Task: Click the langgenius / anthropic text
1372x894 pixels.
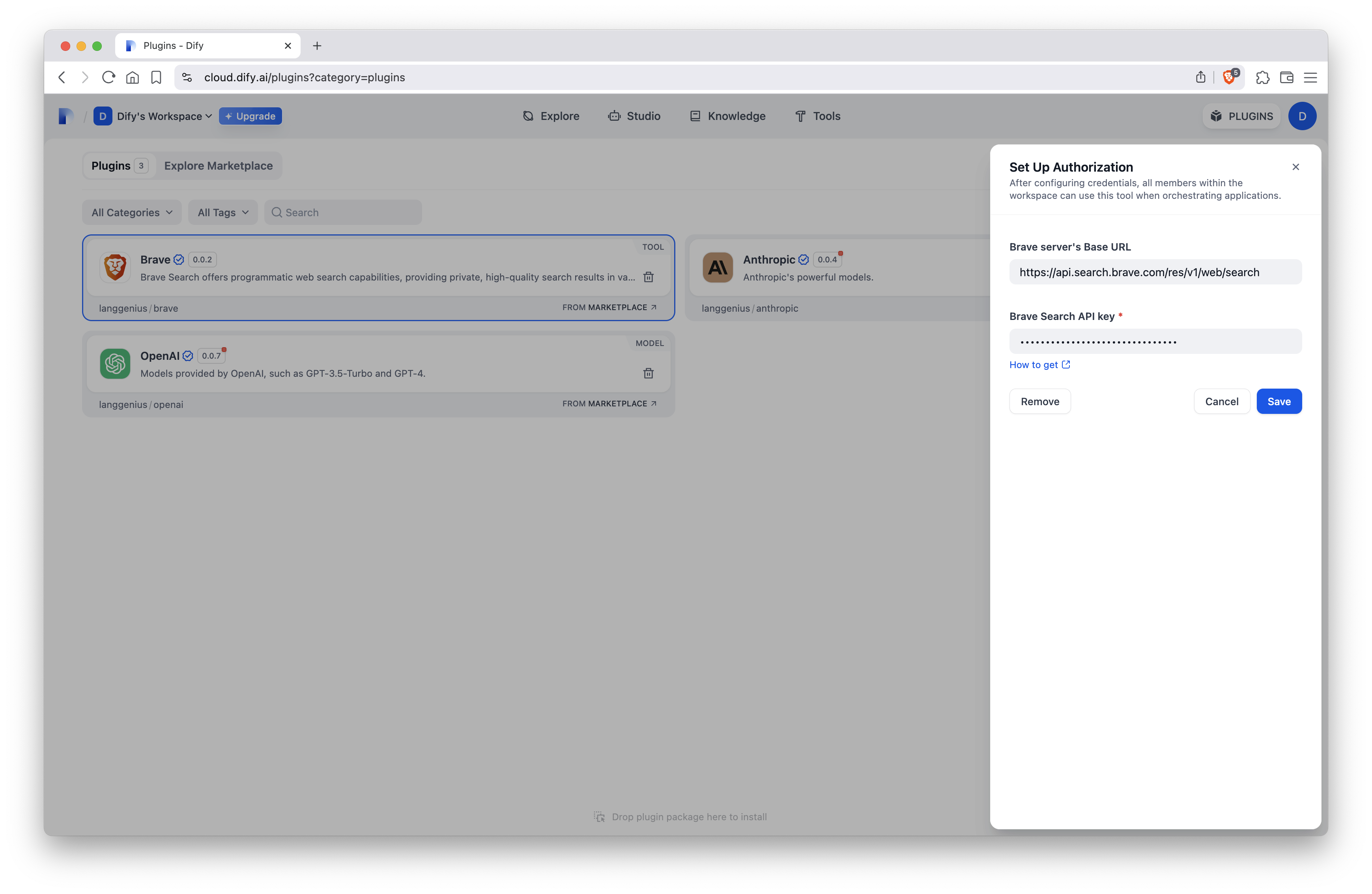Action: point(750,309)
